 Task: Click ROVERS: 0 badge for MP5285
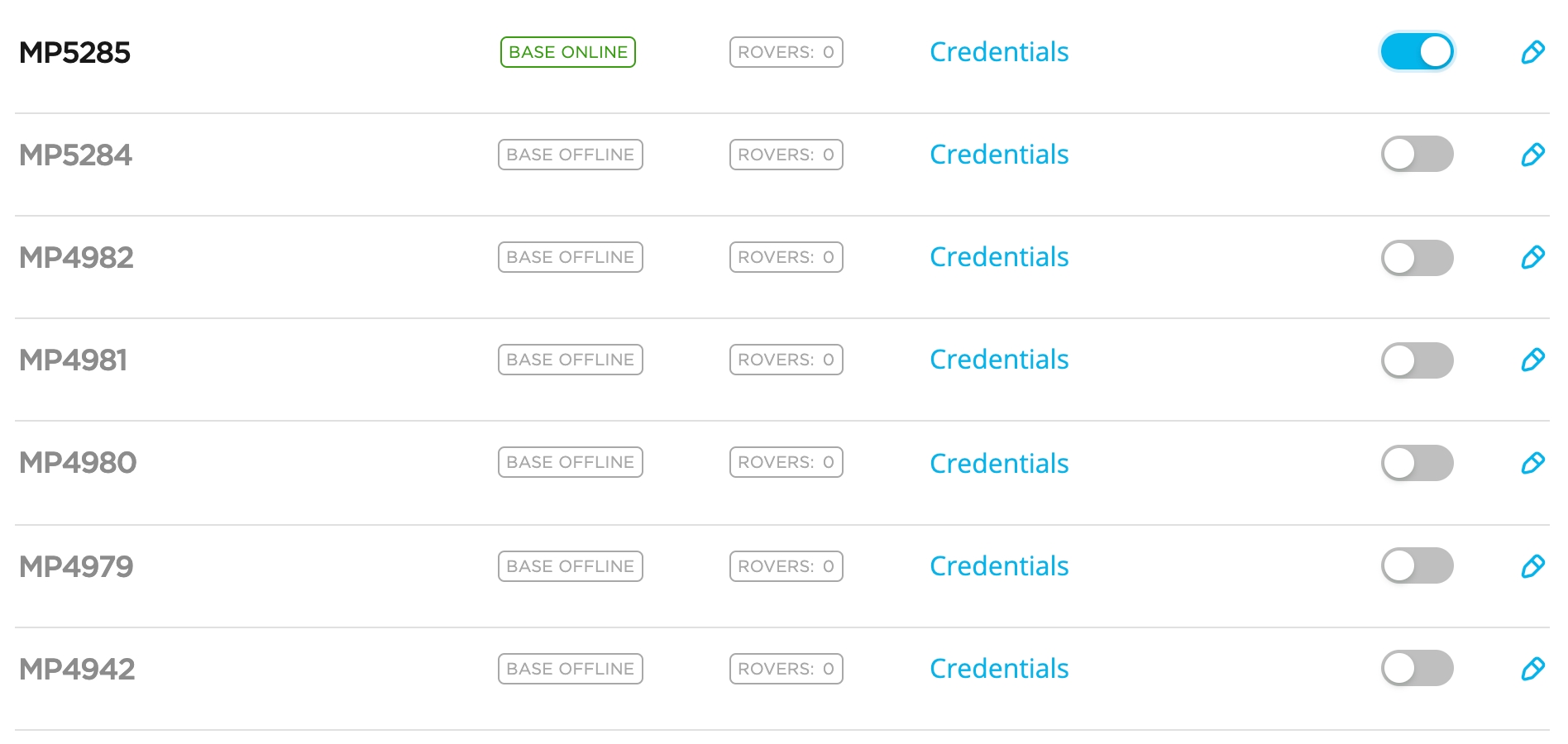pos(786,52)
